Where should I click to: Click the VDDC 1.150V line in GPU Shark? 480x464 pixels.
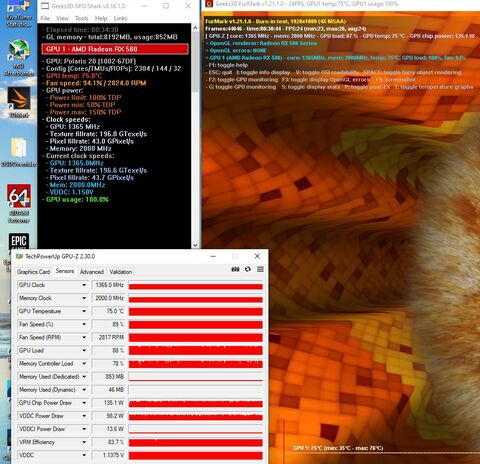(x=71, y=192)
